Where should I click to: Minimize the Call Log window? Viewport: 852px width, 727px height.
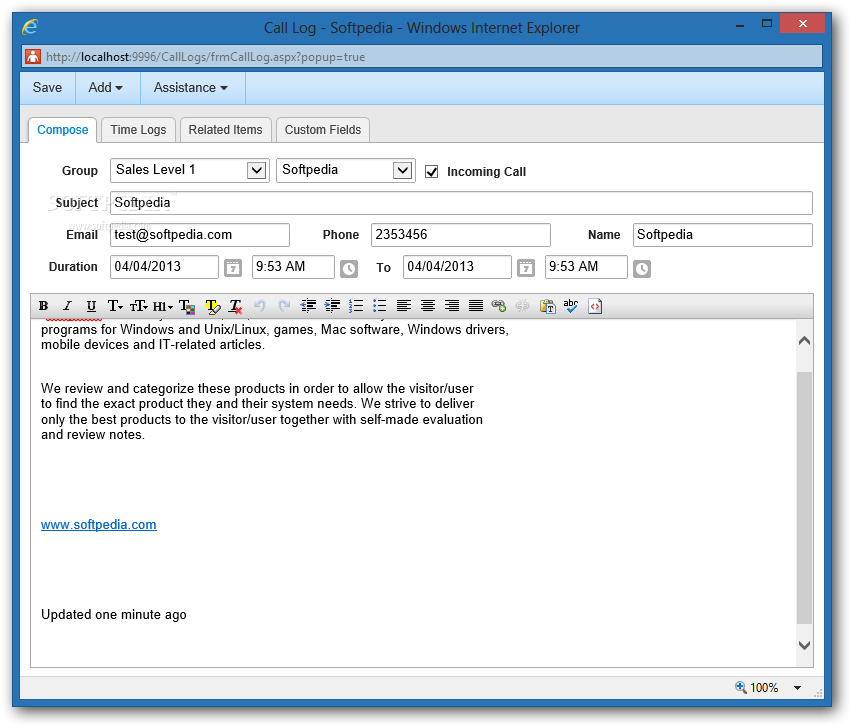coord(740,24)
